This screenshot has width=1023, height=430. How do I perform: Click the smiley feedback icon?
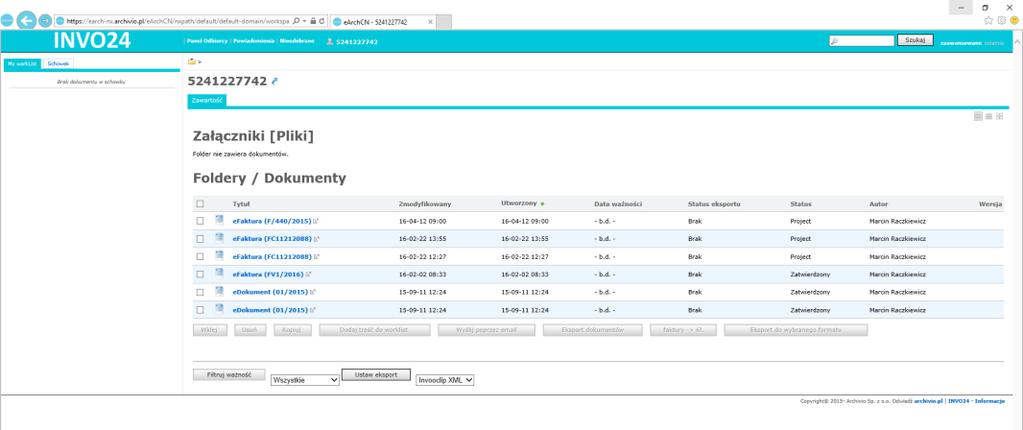pos(1015,20)
